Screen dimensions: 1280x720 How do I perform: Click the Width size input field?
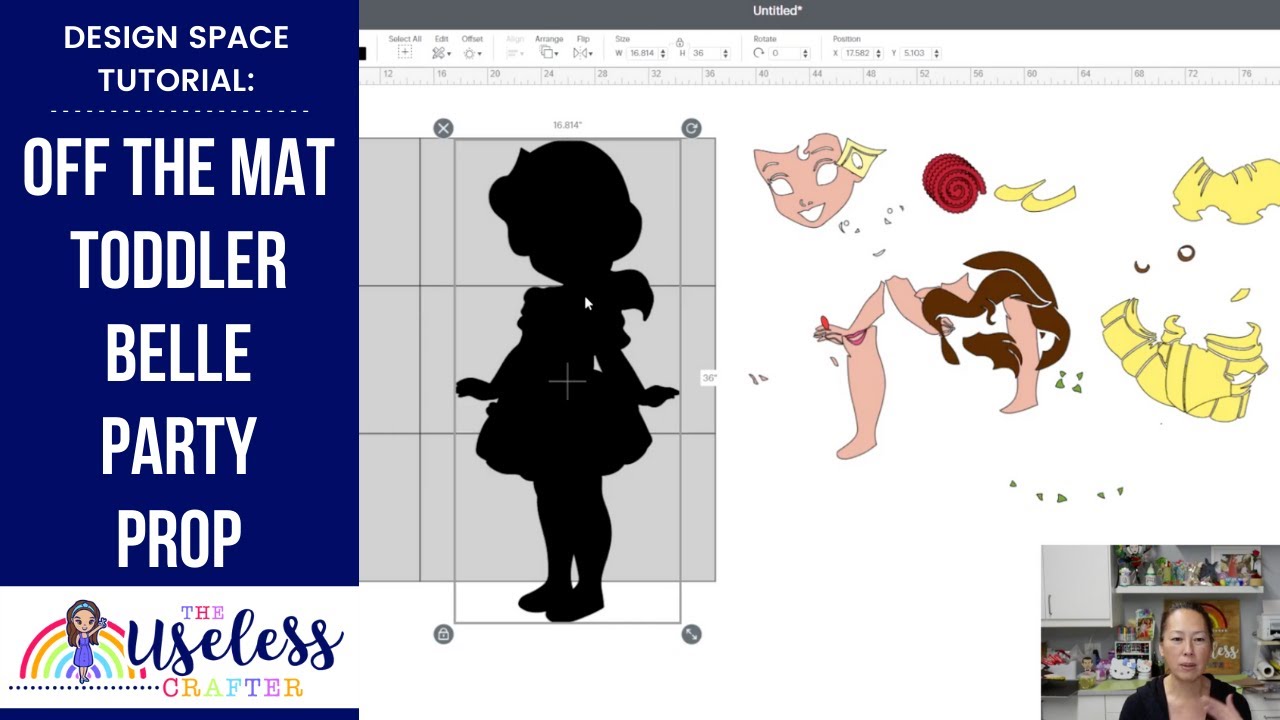click(x=643, y=53)
